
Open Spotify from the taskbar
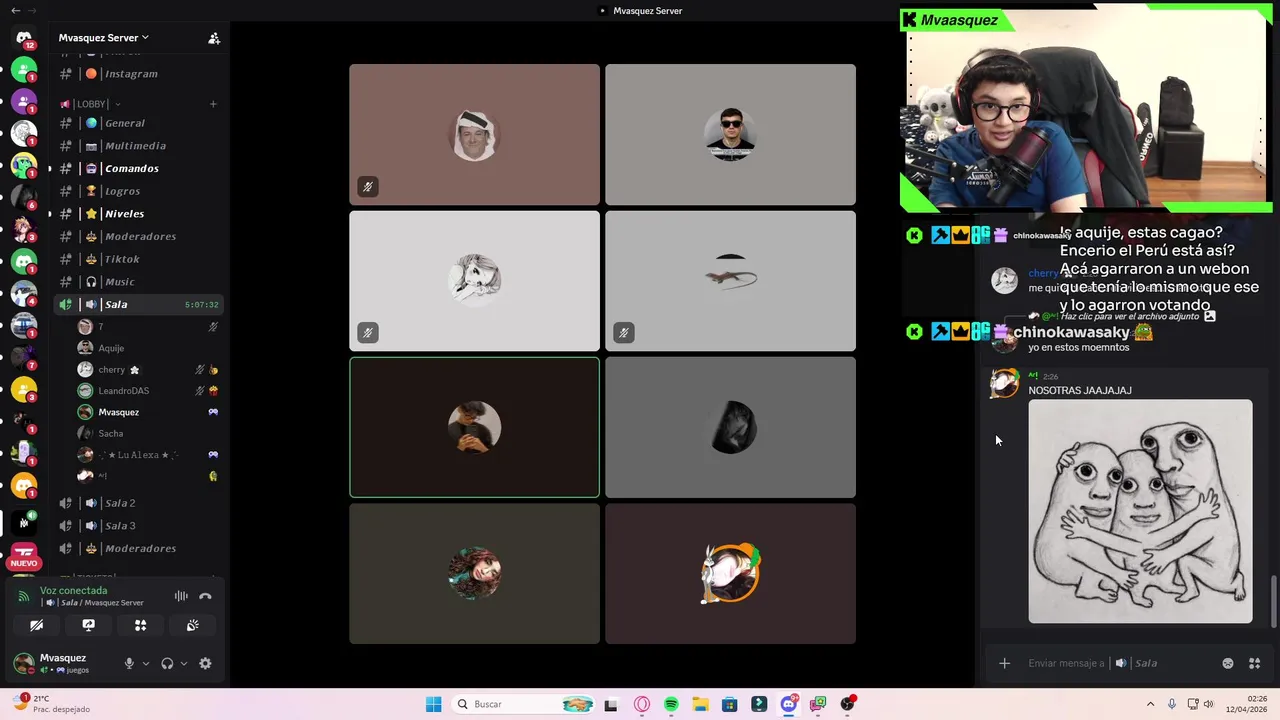(671, 704)
